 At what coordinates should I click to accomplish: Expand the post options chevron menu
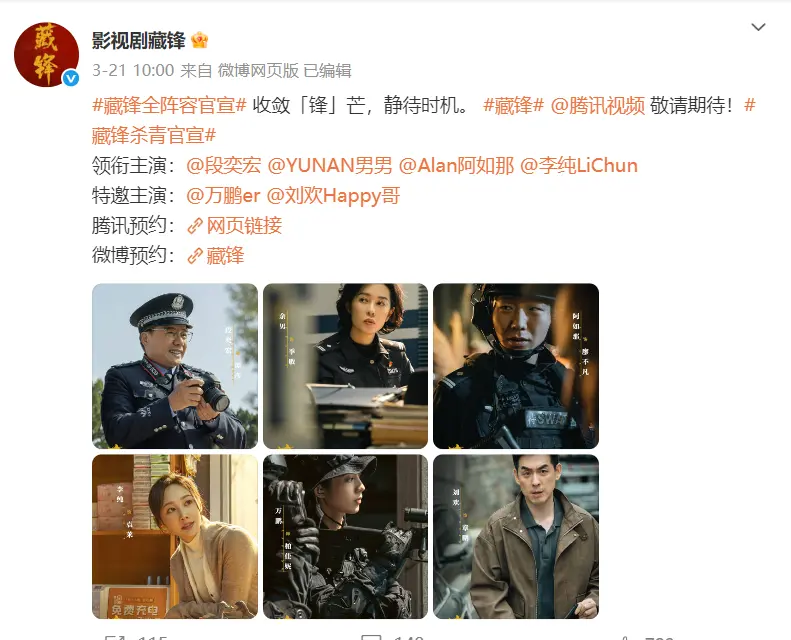click(x=758, y=27)
